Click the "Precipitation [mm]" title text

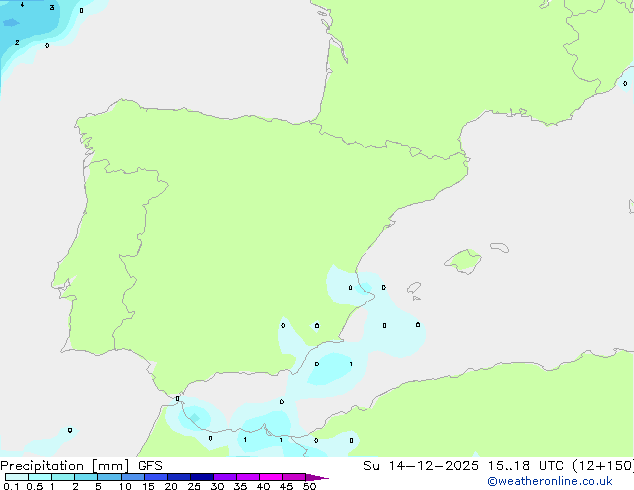(65, 466)
